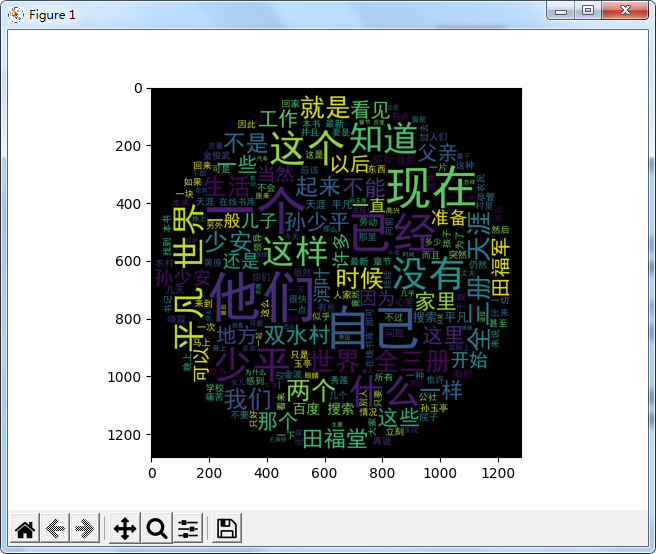Click the word 那个 in word cloud
The height and width of the screenshot is (554, 656).
[277, 421]
